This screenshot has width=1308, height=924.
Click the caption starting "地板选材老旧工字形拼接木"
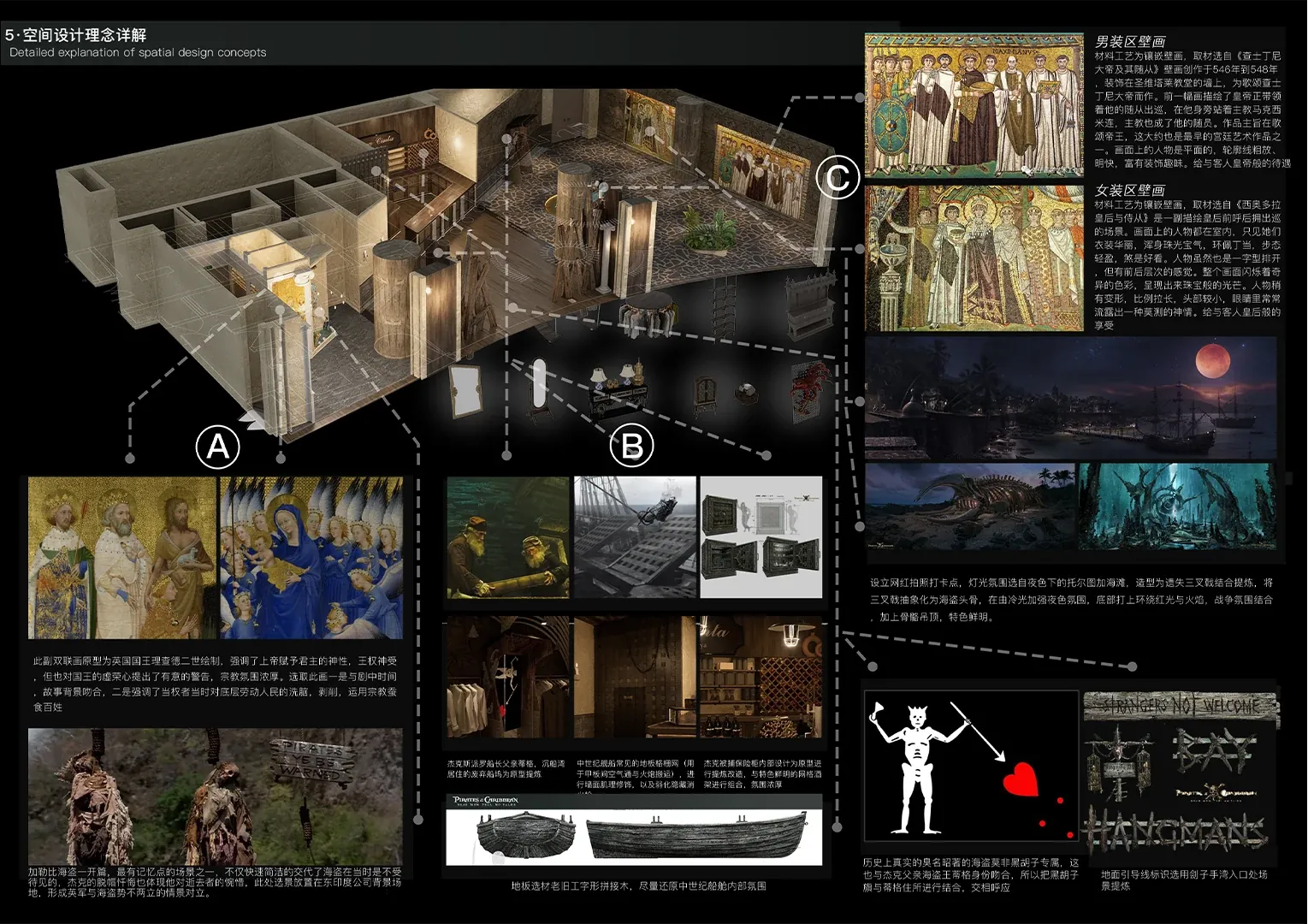pos(638,886)
